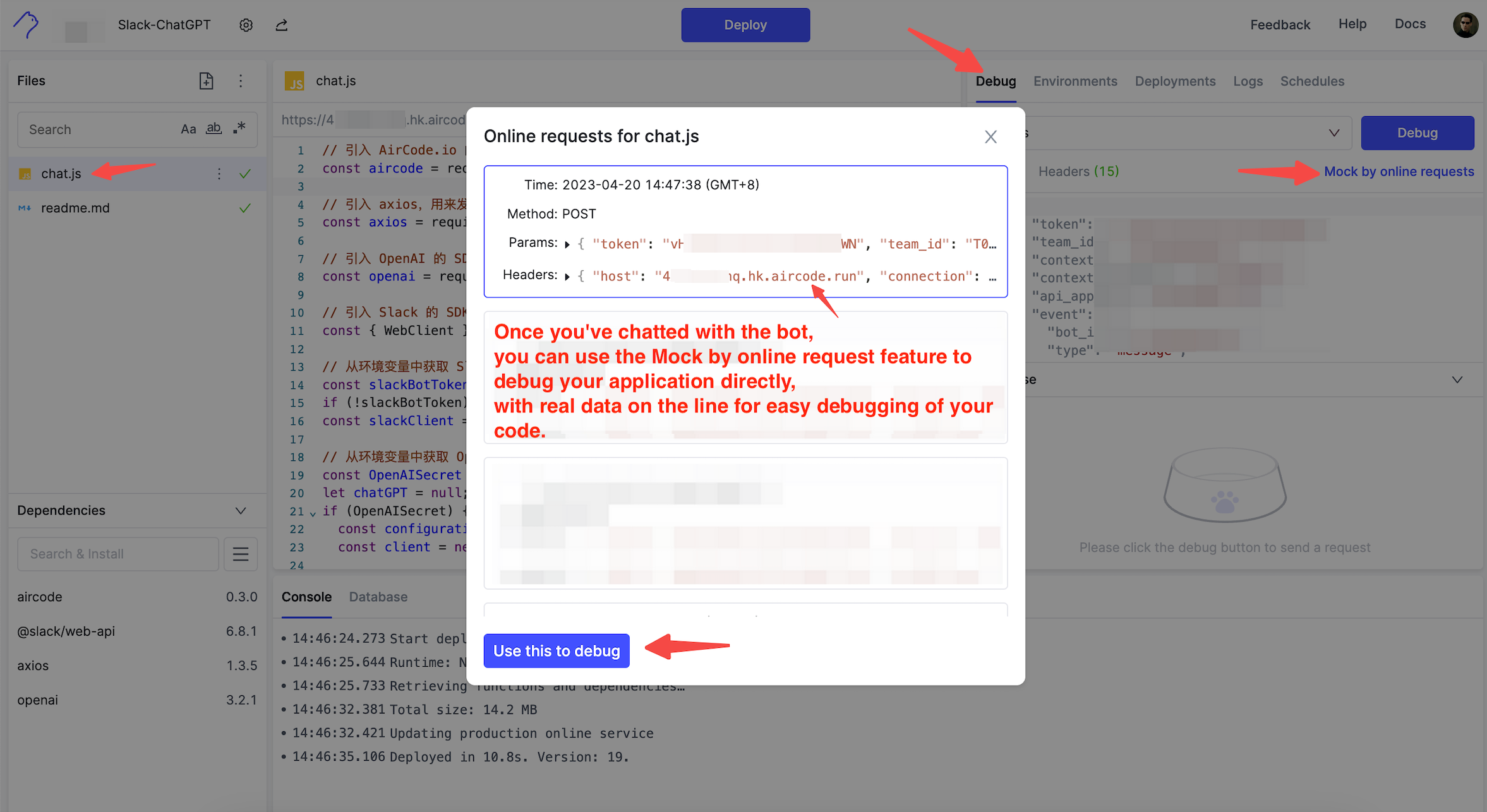Click the axios dependency row
The width and height of the screenshot is (1487, 812).
click(137, 666)
